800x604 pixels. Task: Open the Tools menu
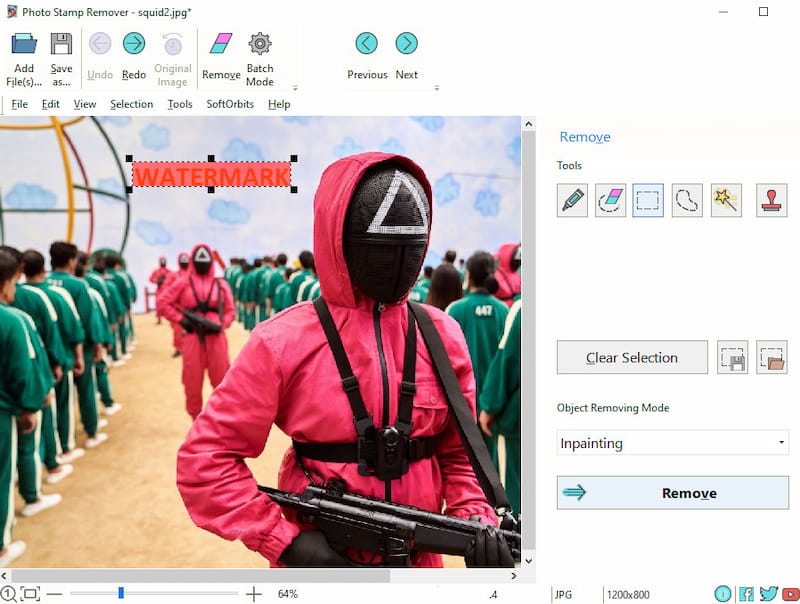180,104
